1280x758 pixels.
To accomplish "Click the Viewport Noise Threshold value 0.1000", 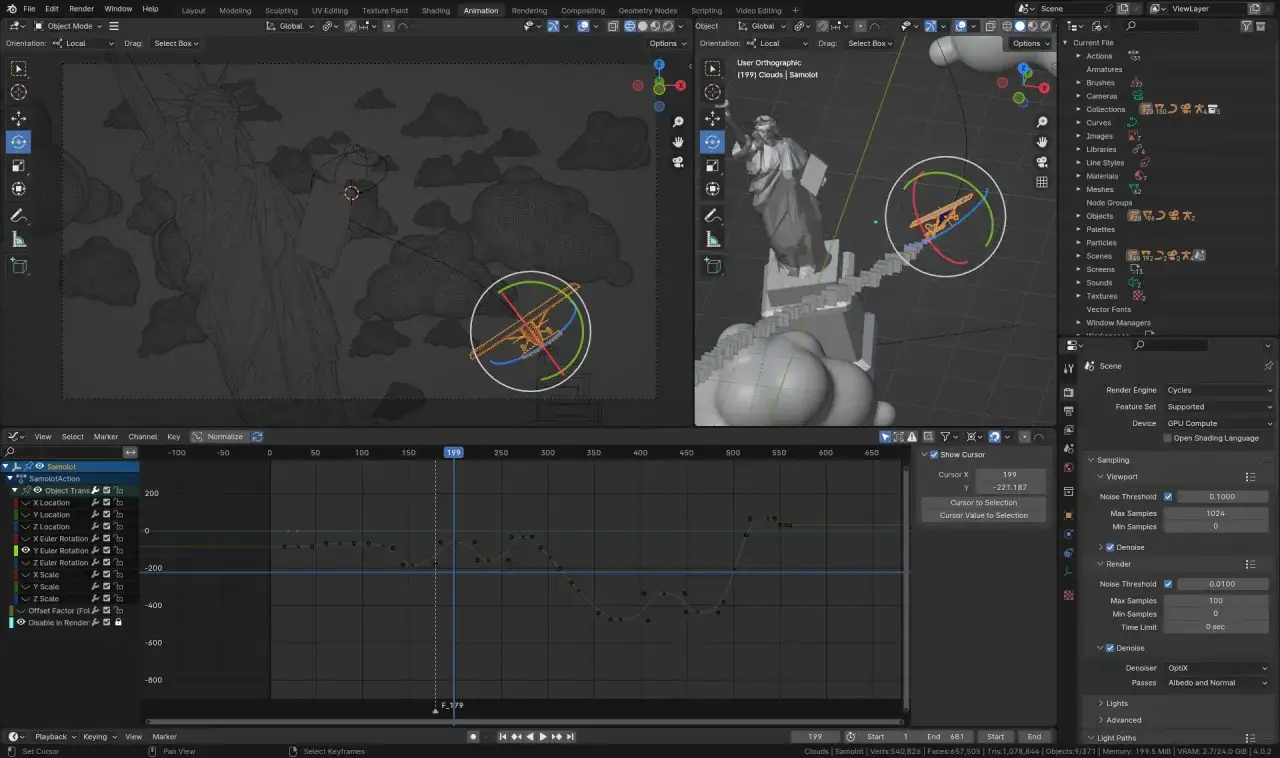I will 1221,496.
